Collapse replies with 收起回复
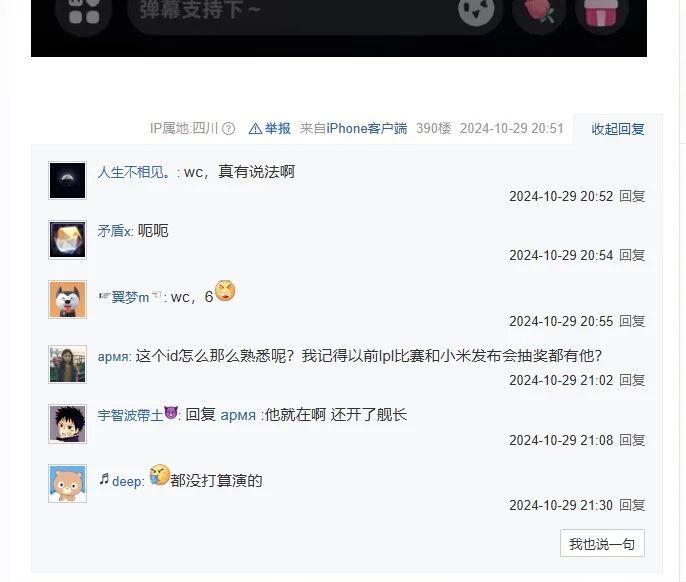This screenshot has height=582, width=686. pyautogui.click(x=617, y=129)
